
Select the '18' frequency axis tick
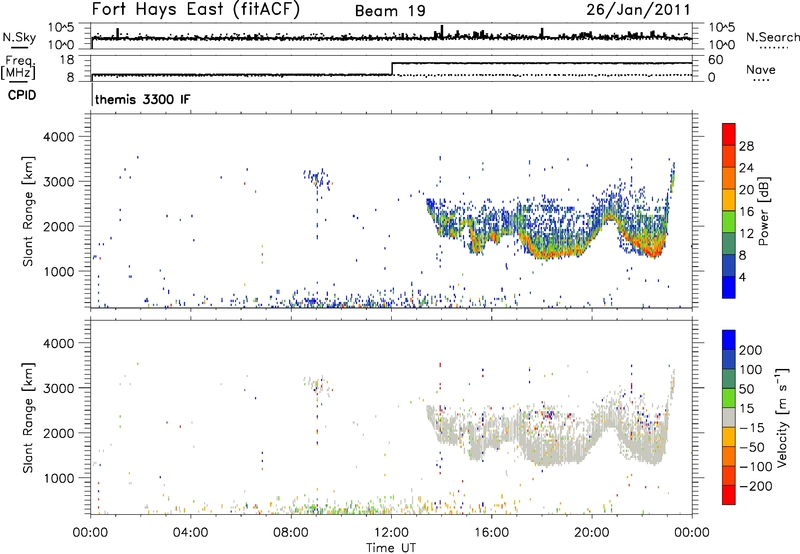click(x=66, y=60)
